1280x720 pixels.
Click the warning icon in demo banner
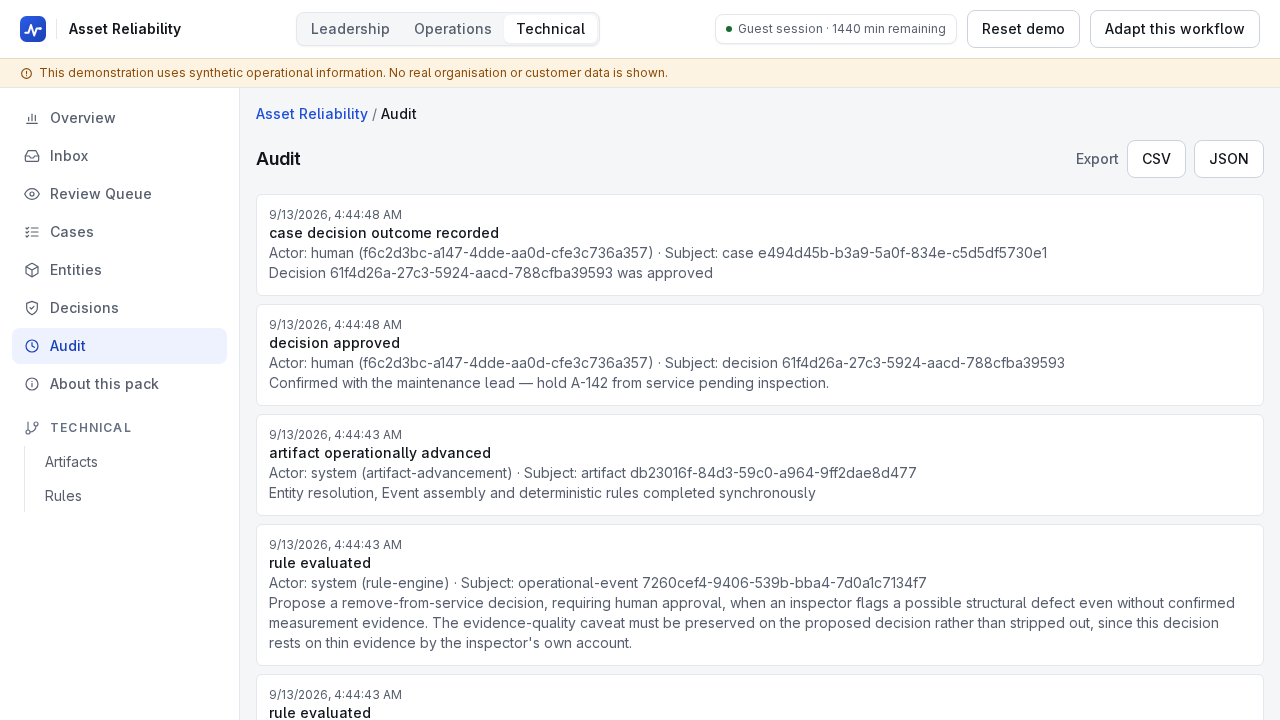26,73
